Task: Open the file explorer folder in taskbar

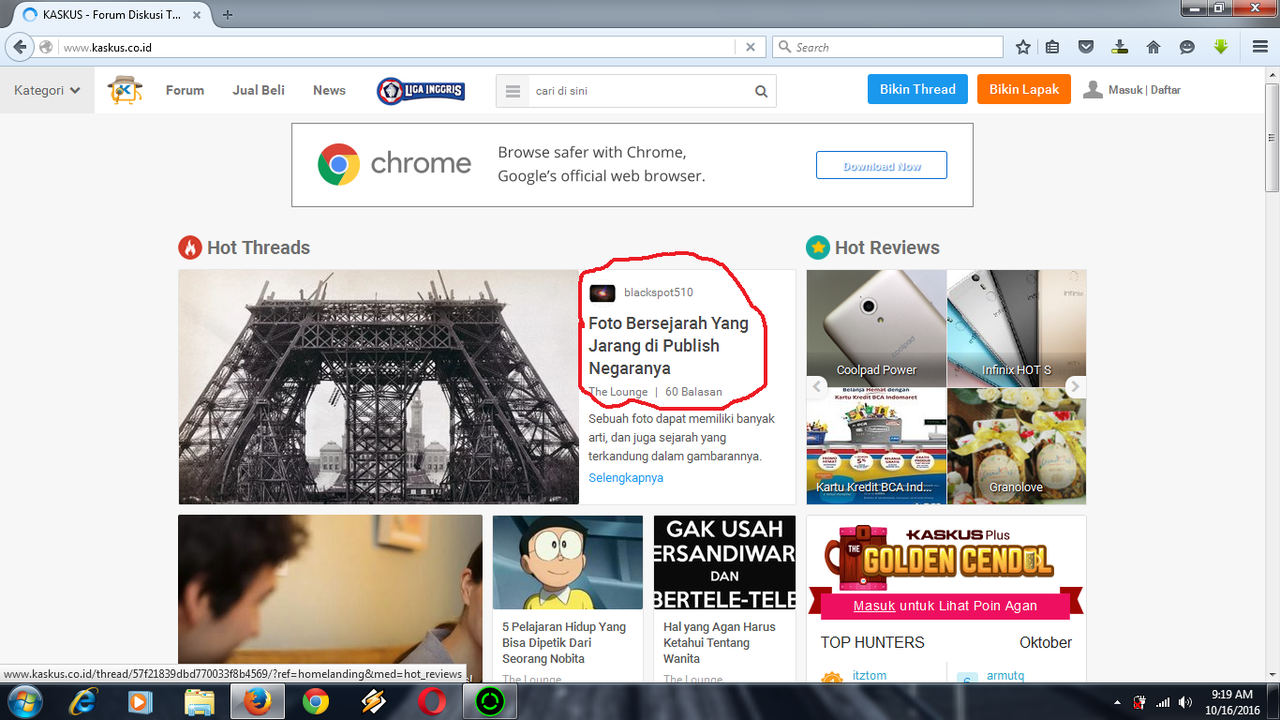Action: coord(200,702)
